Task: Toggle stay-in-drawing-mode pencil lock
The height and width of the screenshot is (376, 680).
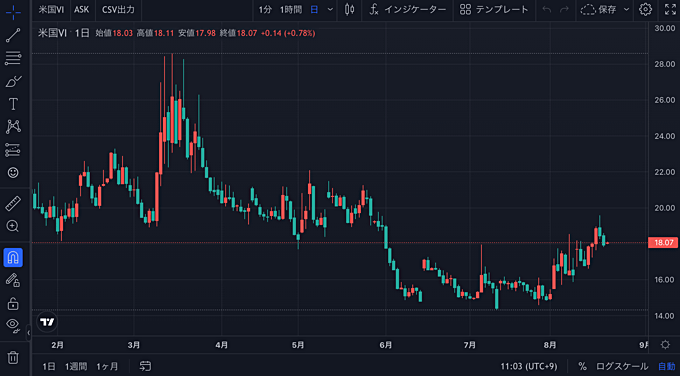Action: click(13, 281)
